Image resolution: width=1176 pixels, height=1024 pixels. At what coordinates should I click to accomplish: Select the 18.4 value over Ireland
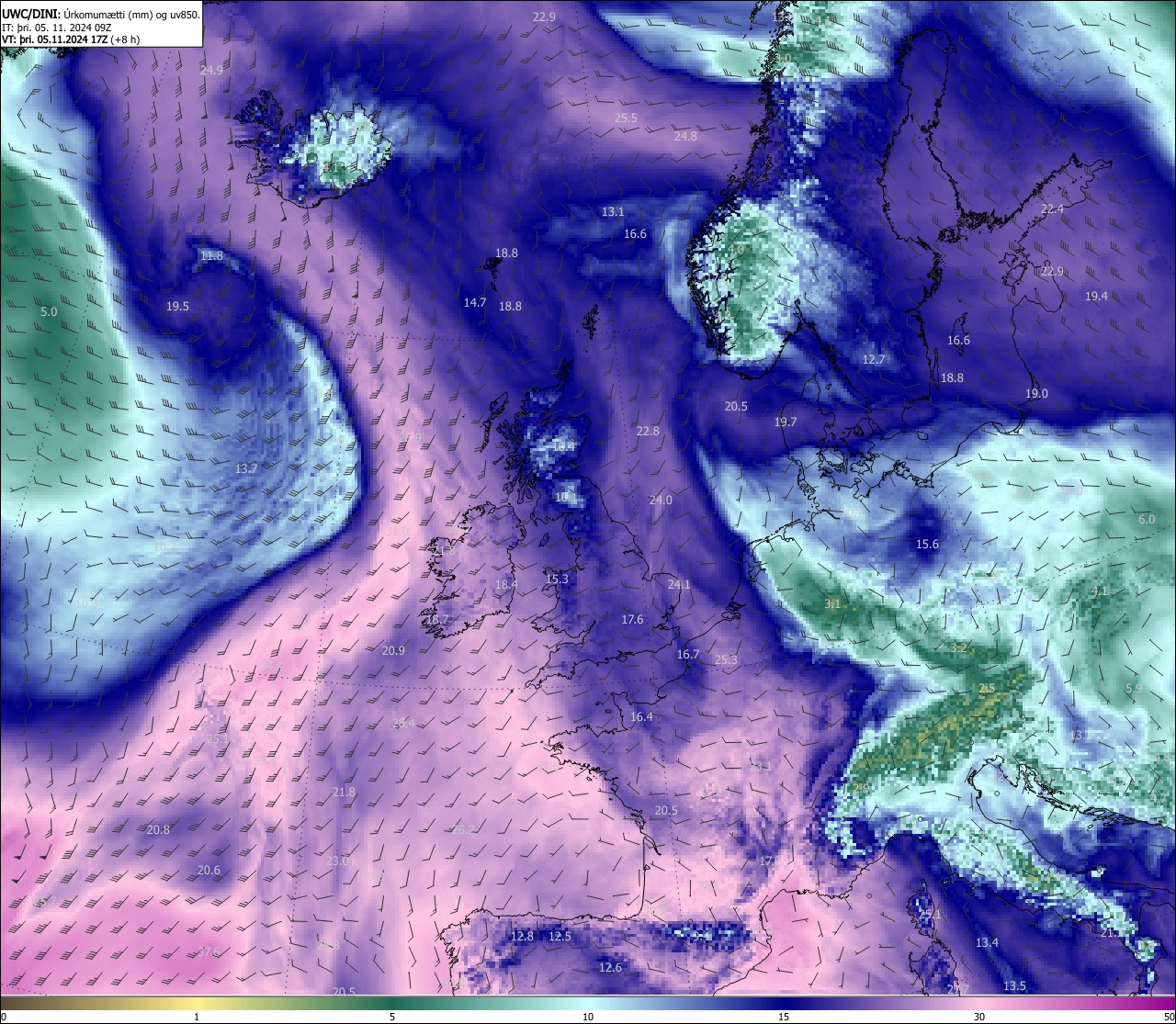pyautogui.click(x=506, y=584)
